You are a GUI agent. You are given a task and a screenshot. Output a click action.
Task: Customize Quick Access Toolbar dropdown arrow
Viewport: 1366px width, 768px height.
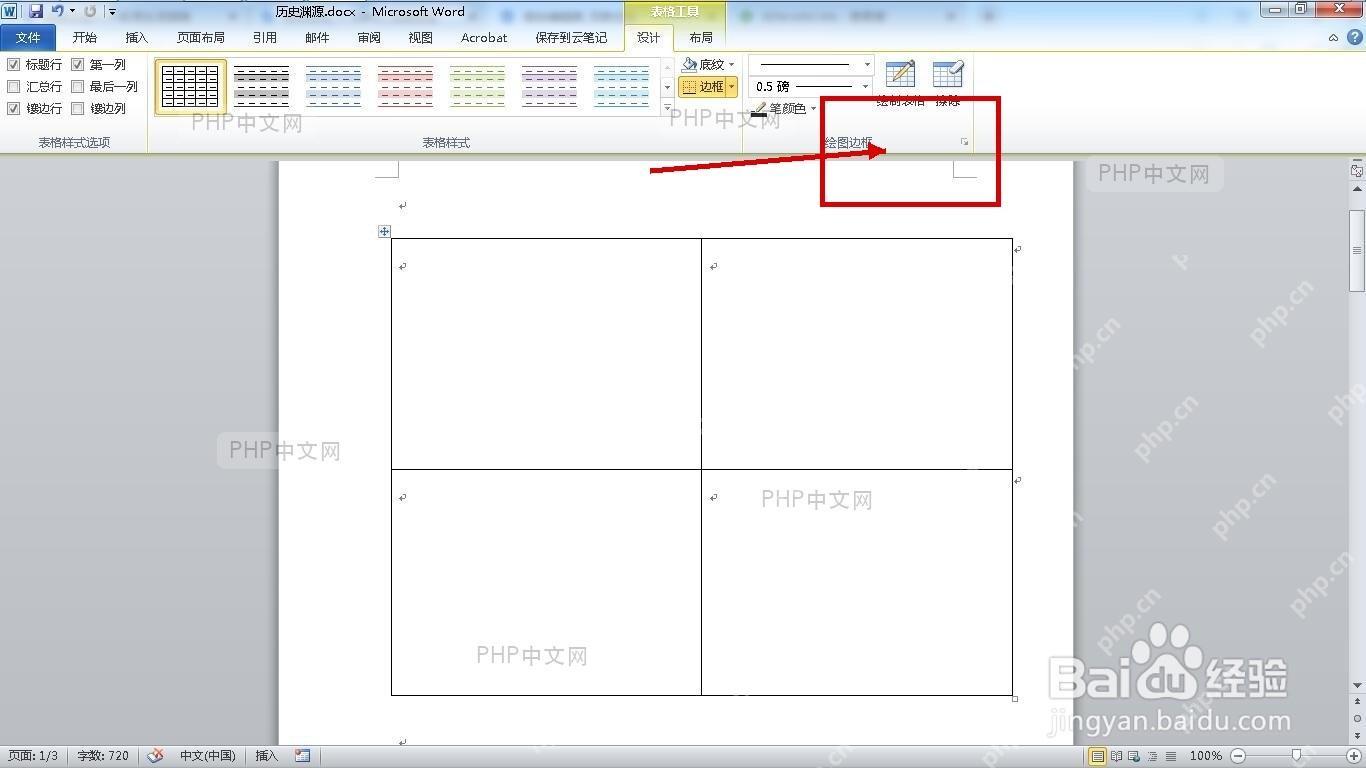coord(112,12)
